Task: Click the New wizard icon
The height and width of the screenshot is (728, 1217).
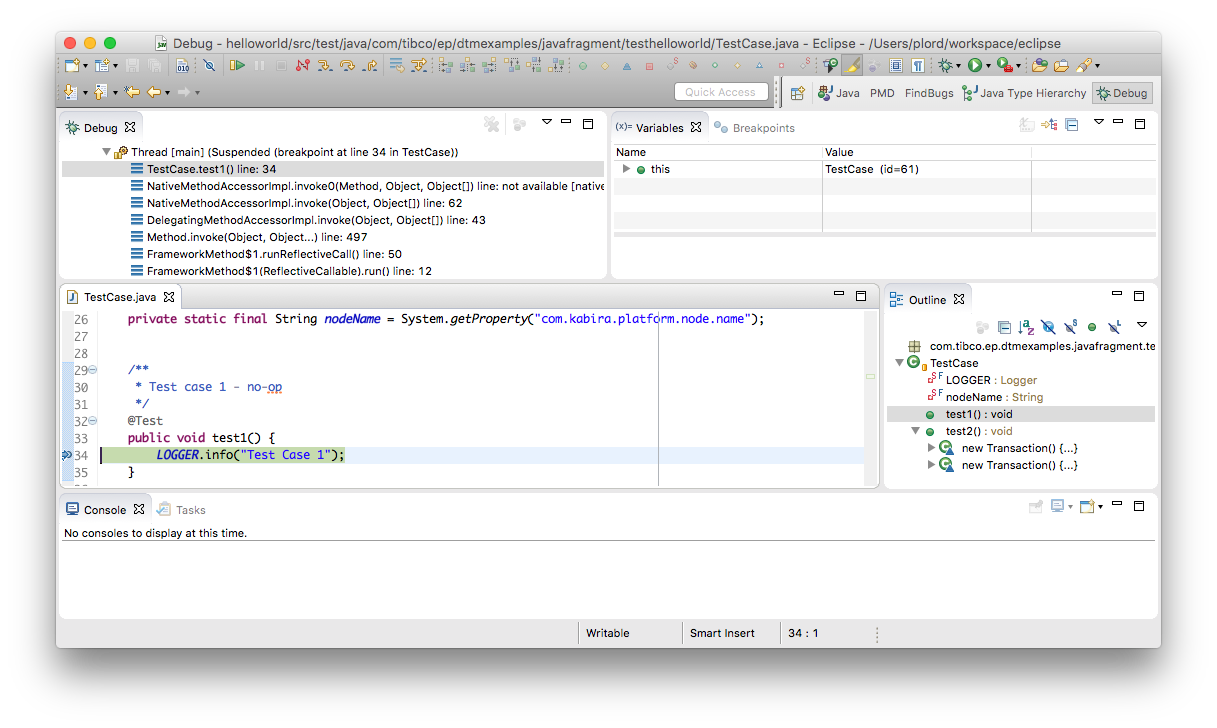Action: (x=71, y=65)
